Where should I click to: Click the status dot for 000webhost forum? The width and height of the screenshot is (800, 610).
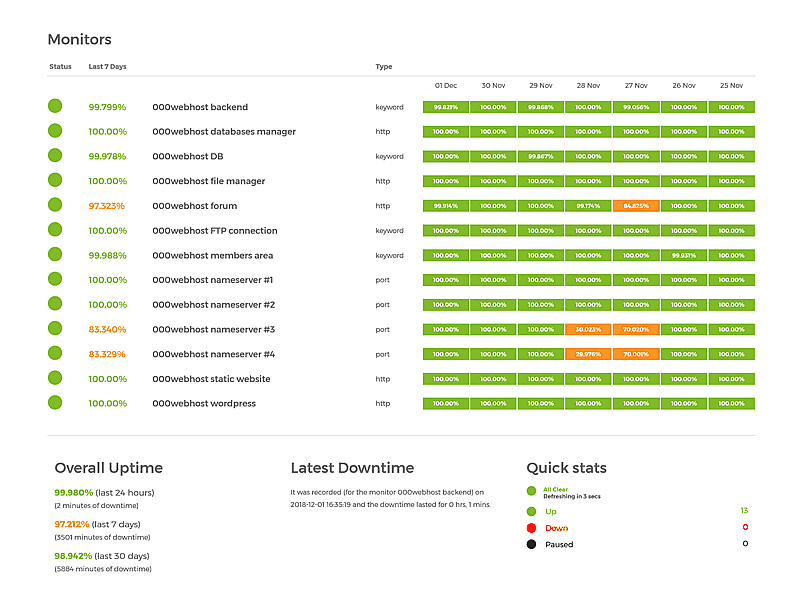coord(55,205)
